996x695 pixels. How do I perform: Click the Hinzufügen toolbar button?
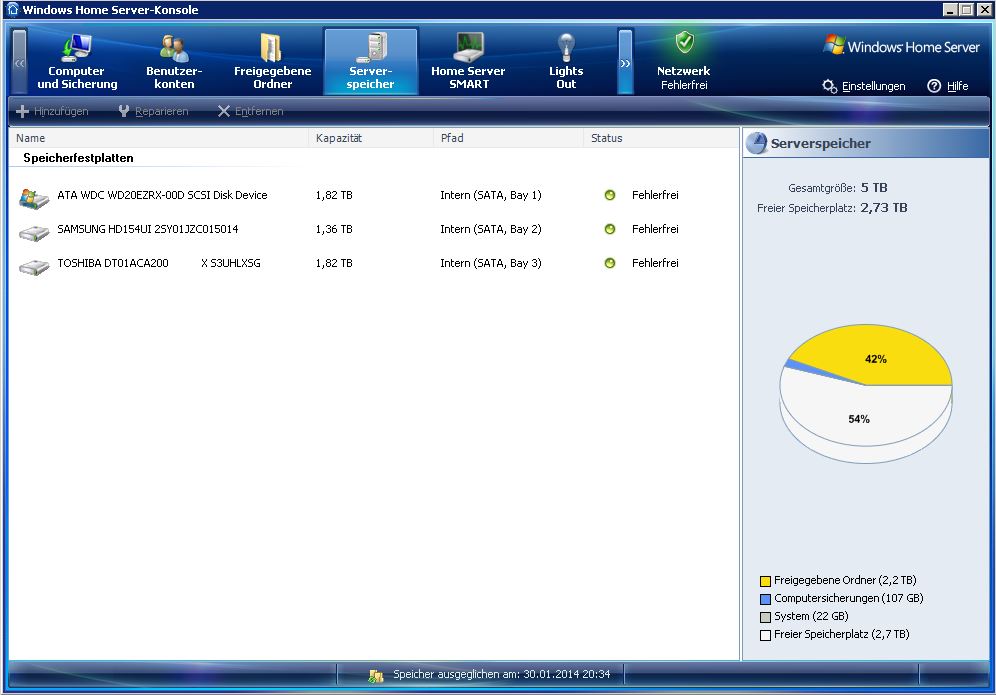pyautogui.click(x=52, y=111)
